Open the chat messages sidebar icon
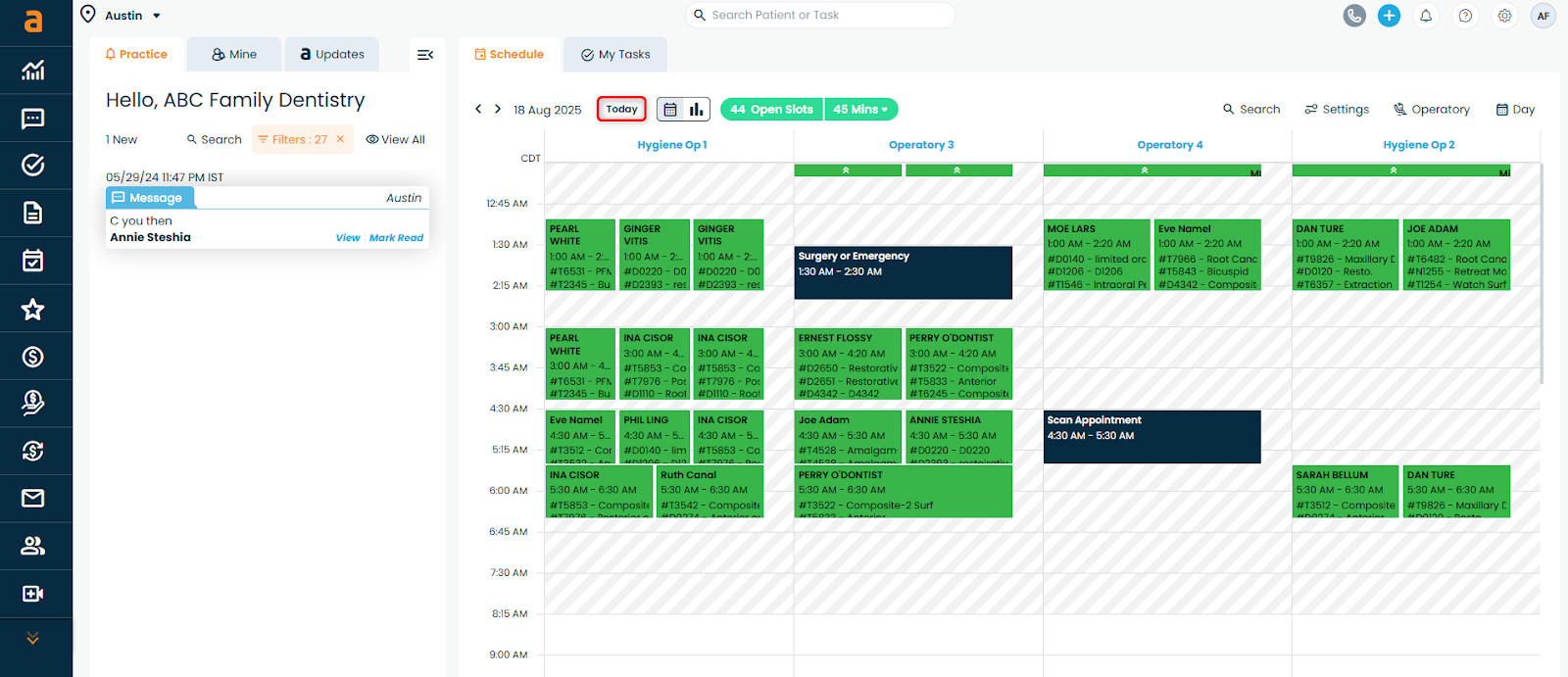The width and height of the screenshot is (1568, 677). pyautogui.click(x=33, y=119)
